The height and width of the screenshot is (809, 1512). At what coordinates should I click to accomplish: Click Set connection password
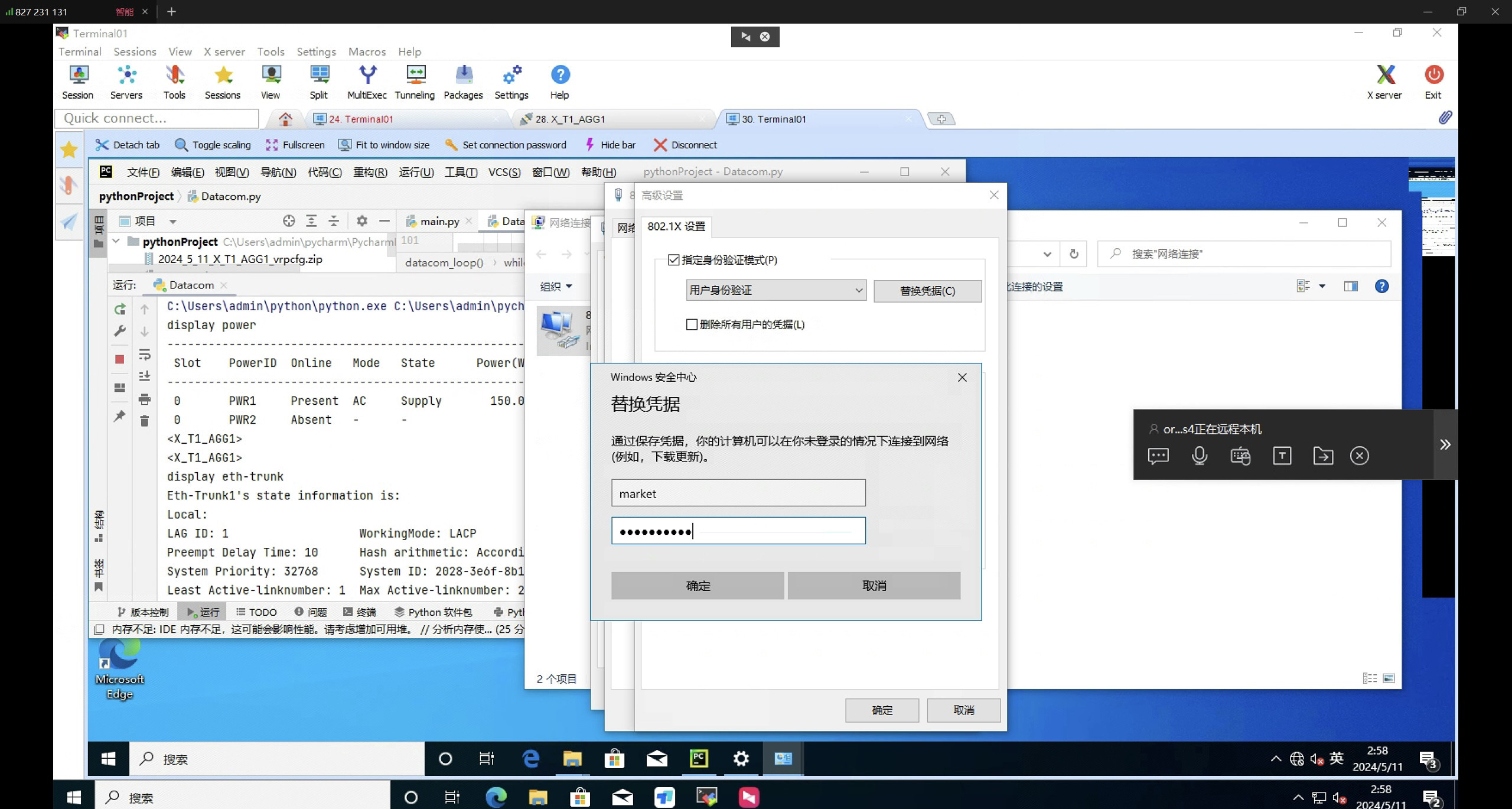[505, 145]
